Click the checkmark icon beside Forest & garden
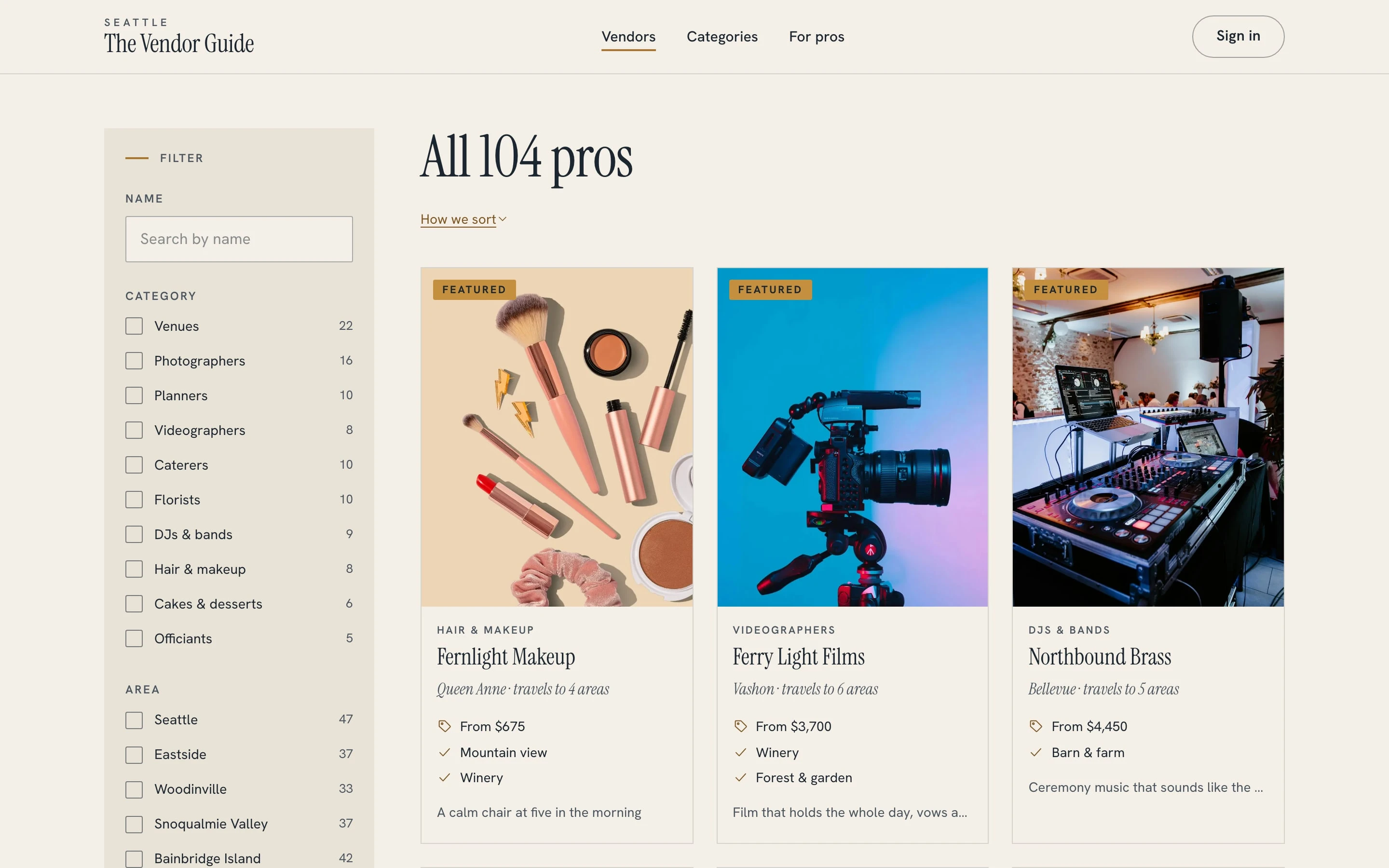The width and height of the screenshot is (1389, 868). click(x=740, y=777)
